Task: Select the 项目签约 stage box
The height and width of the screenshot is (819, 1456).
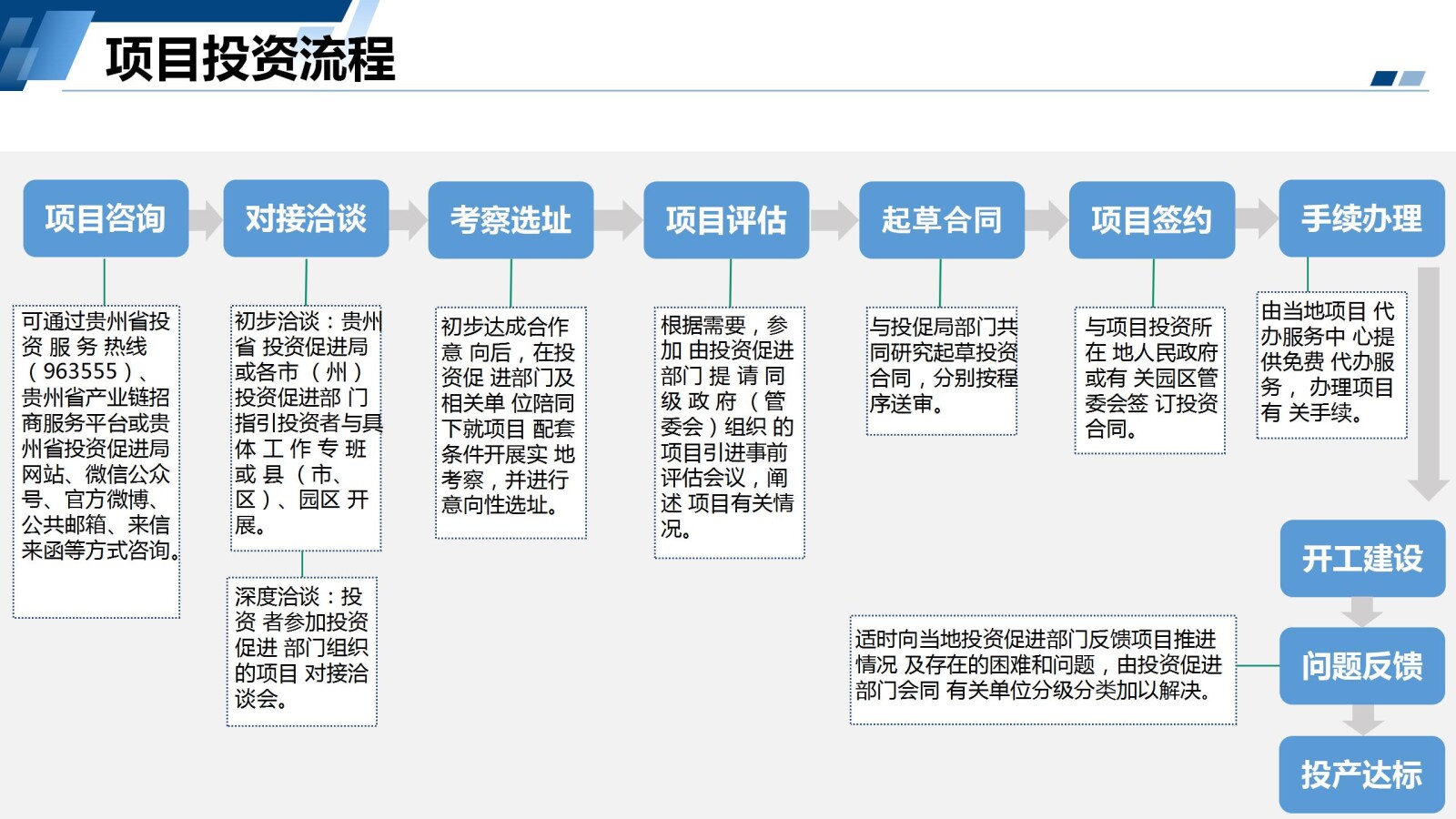Action: click(1153, 219)
